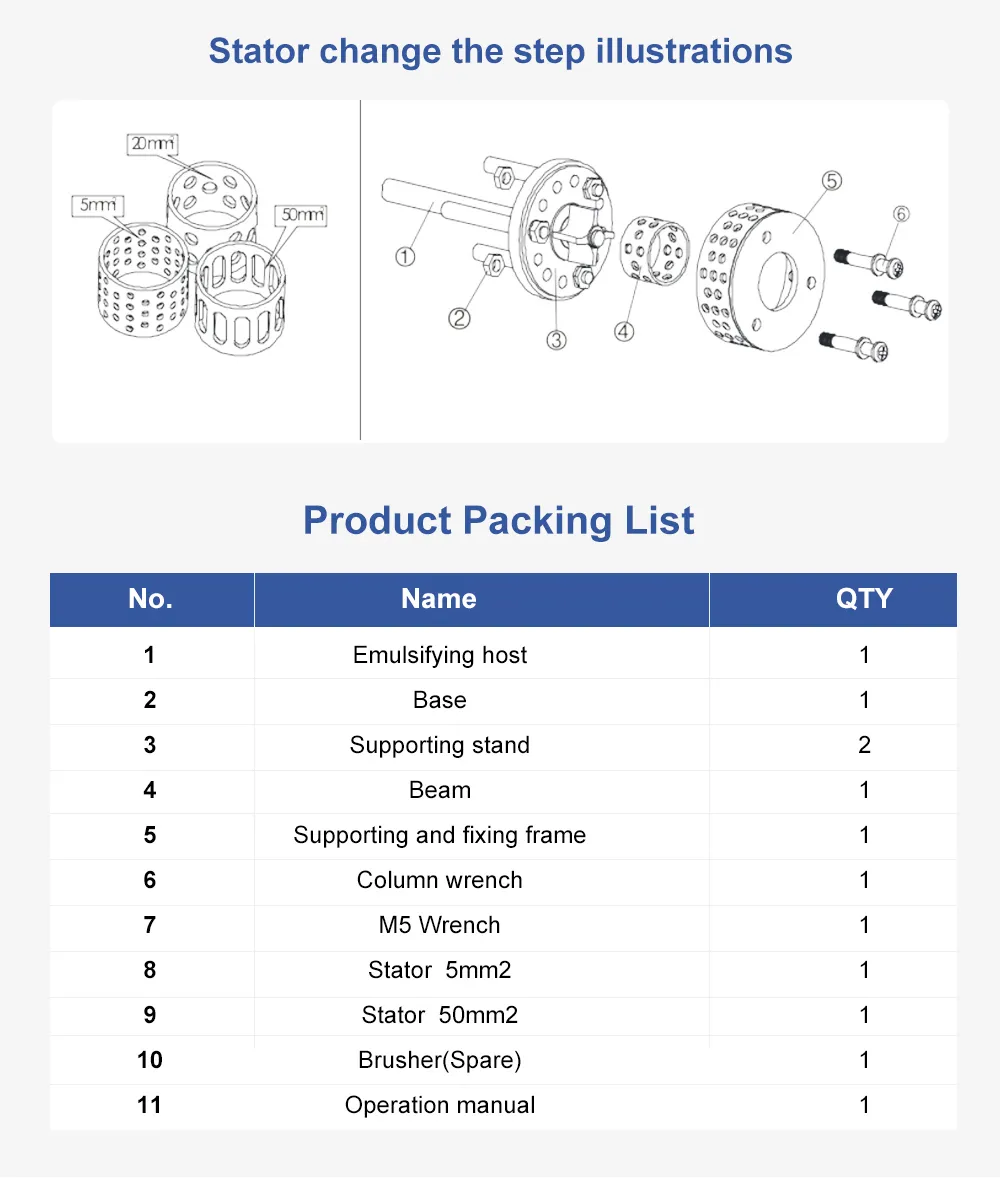This screenshot has height=1178, width=1000.
Task: Click the 'No.' column header
Action: [150, 599]
